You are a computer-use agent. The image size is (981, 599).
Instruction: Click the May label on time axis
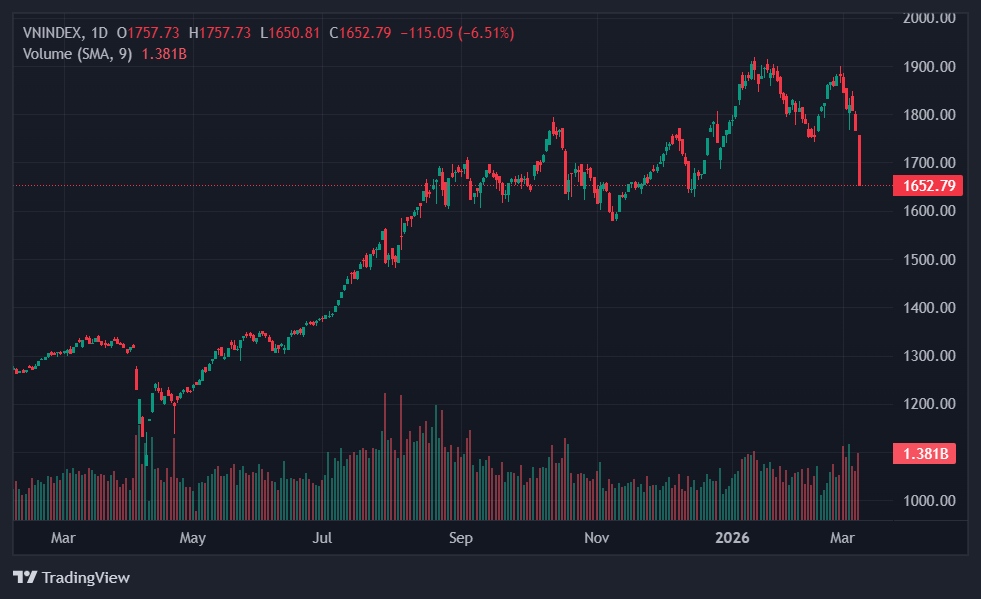(x=192, y=538)
